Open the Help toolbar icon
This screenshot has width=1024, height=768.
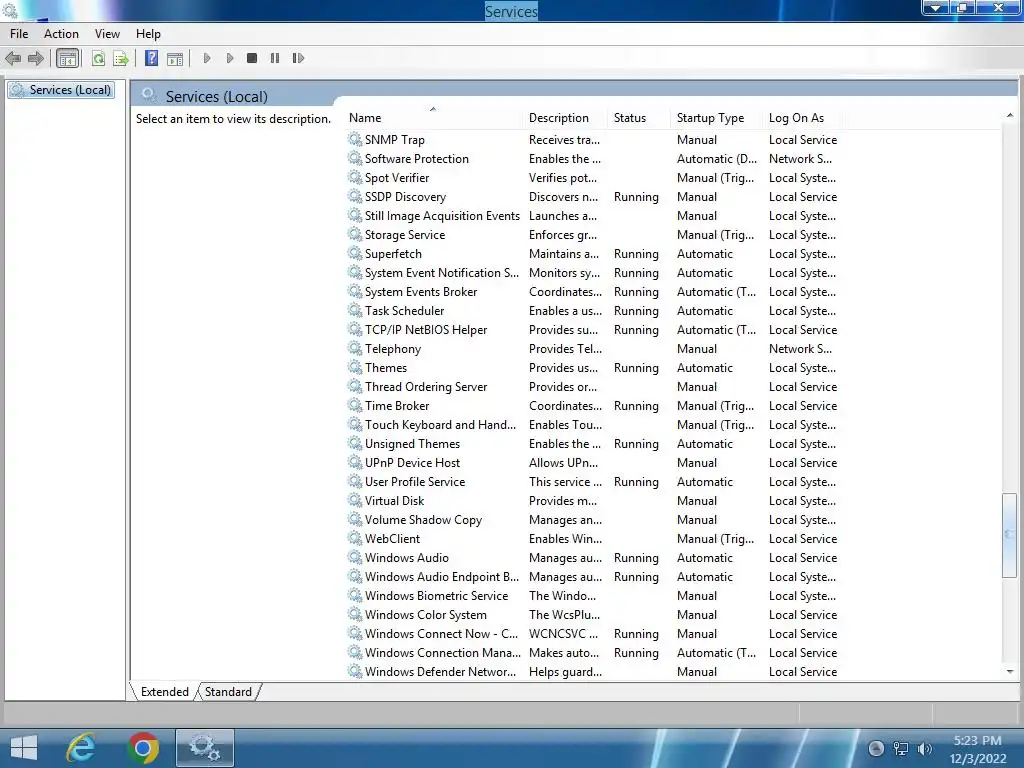point(152,58)
